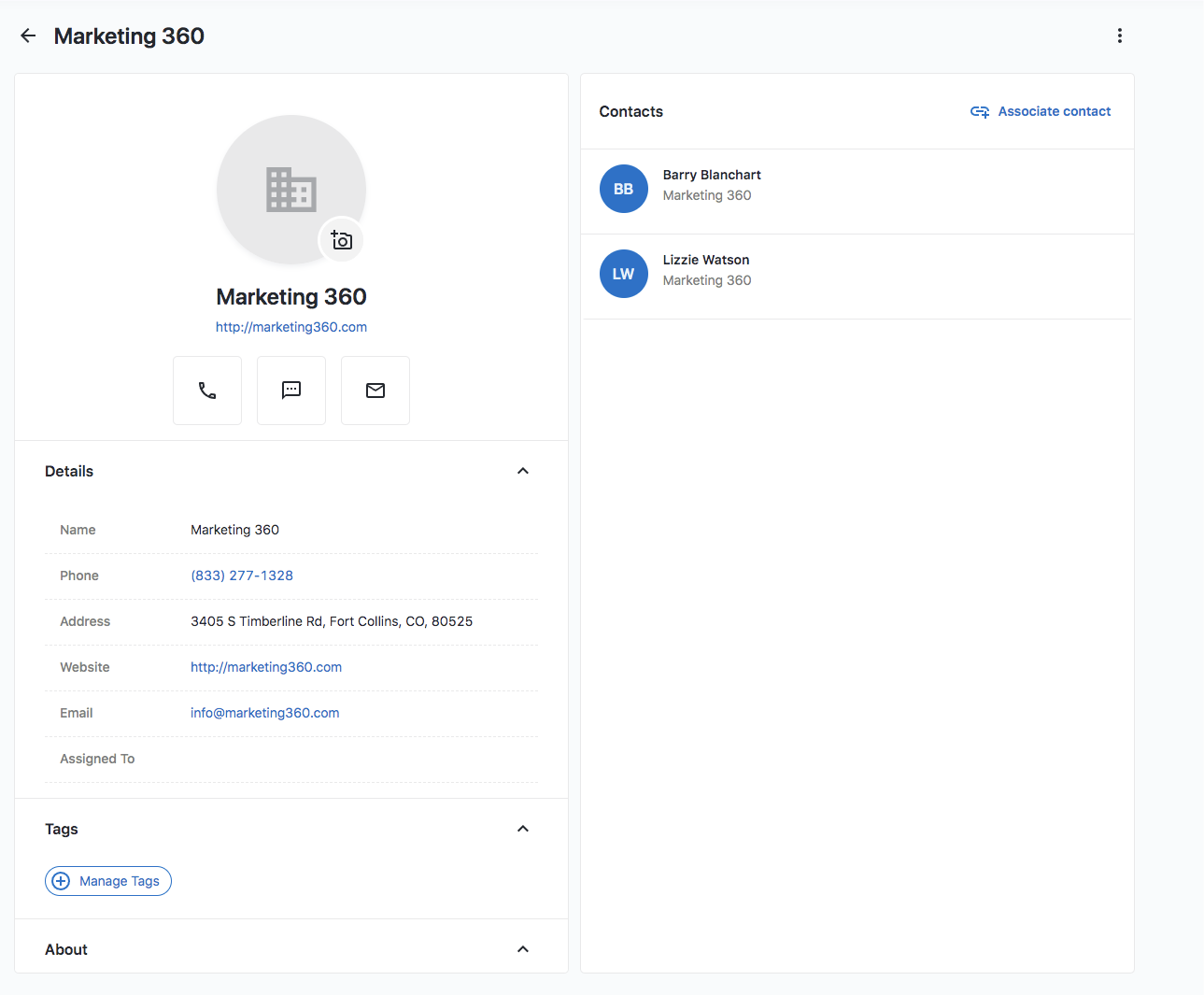
Task: Click the Marketing 360 heading below avatar
Action: (291, 296)
